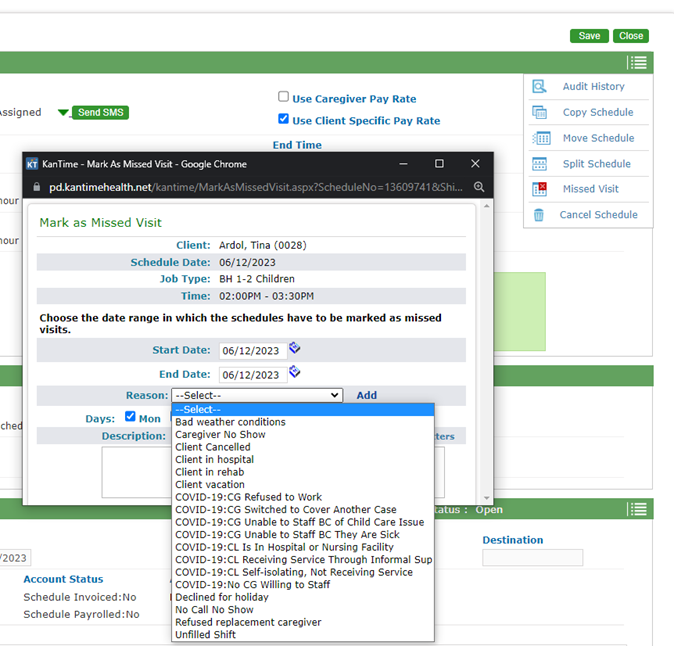Open the End Date calendar picker
The image size is (674, 646).
coord(294,372)
